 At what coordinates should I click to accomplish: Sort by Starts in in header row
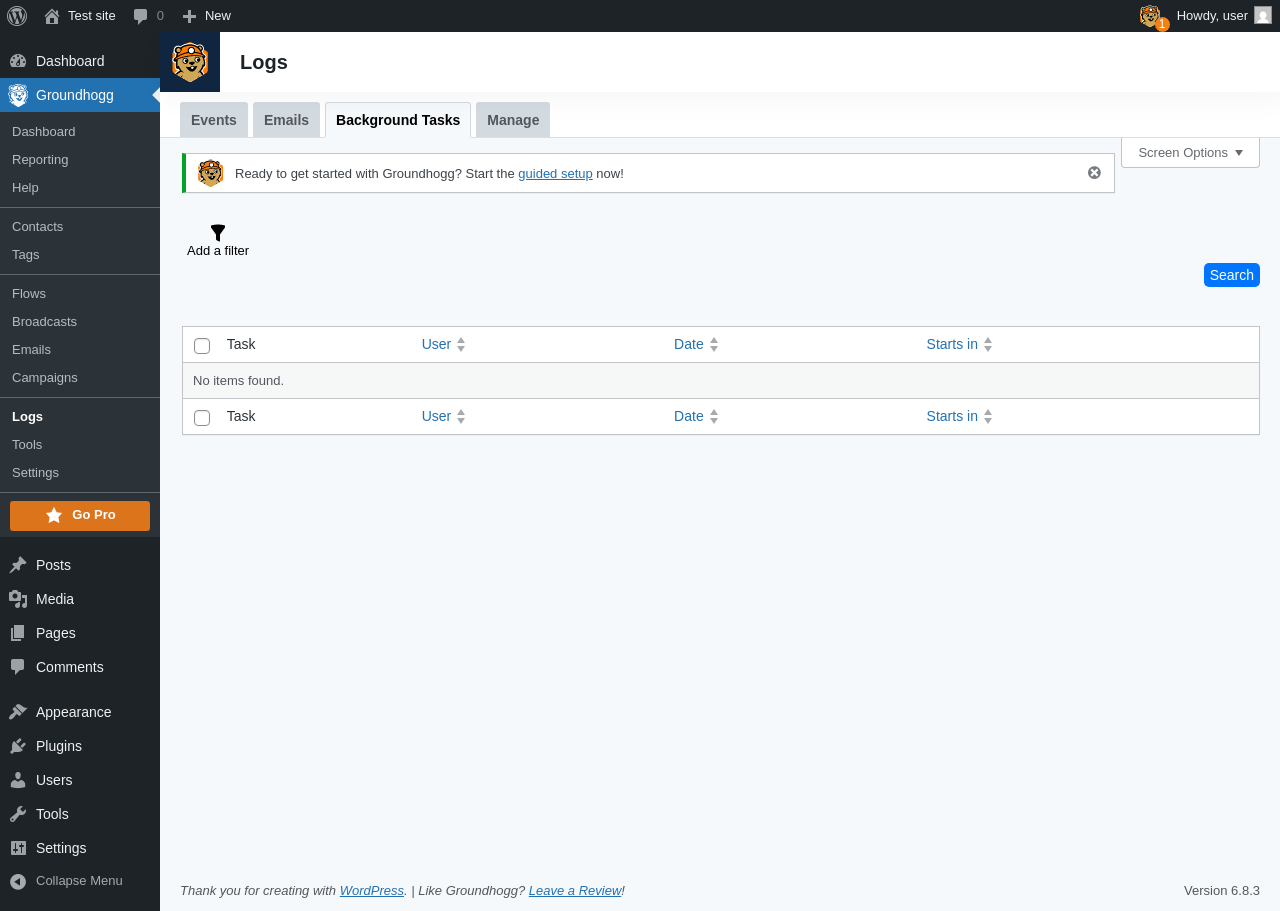(x=959, y=344)
